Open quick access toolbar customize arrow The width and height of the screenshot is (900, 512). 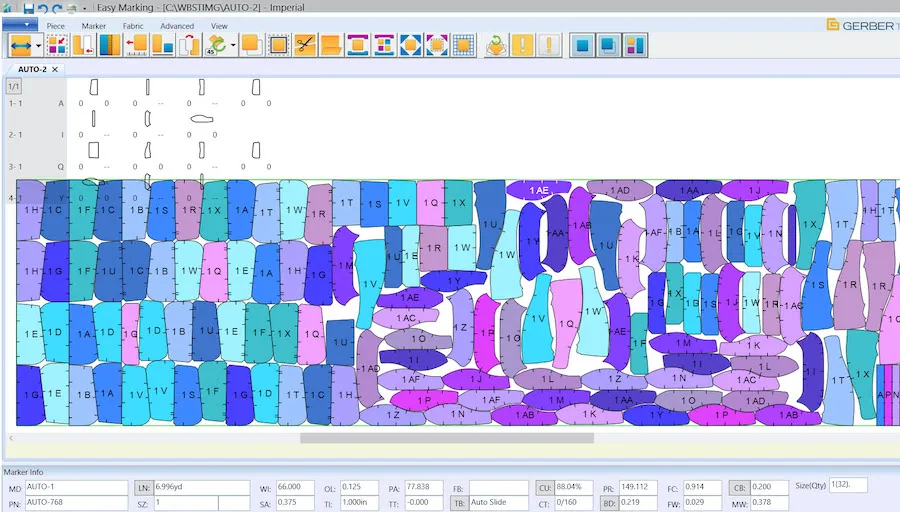[x=84, y=9]
